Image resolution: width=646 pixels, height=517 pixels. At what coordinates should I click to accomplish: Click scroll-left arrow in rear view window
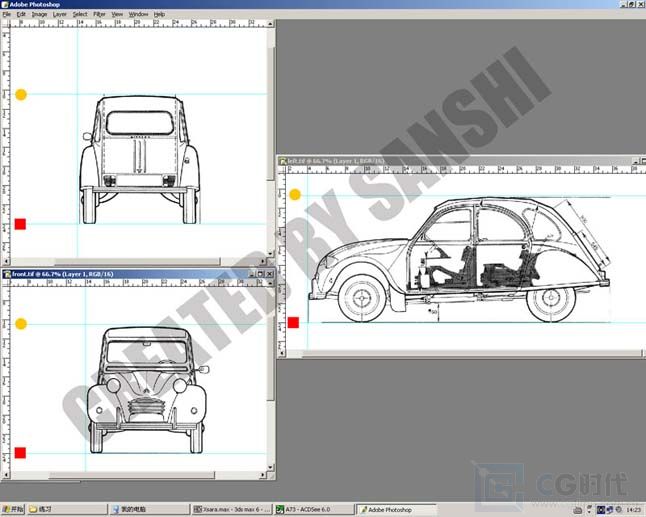[x=6, y=262]
